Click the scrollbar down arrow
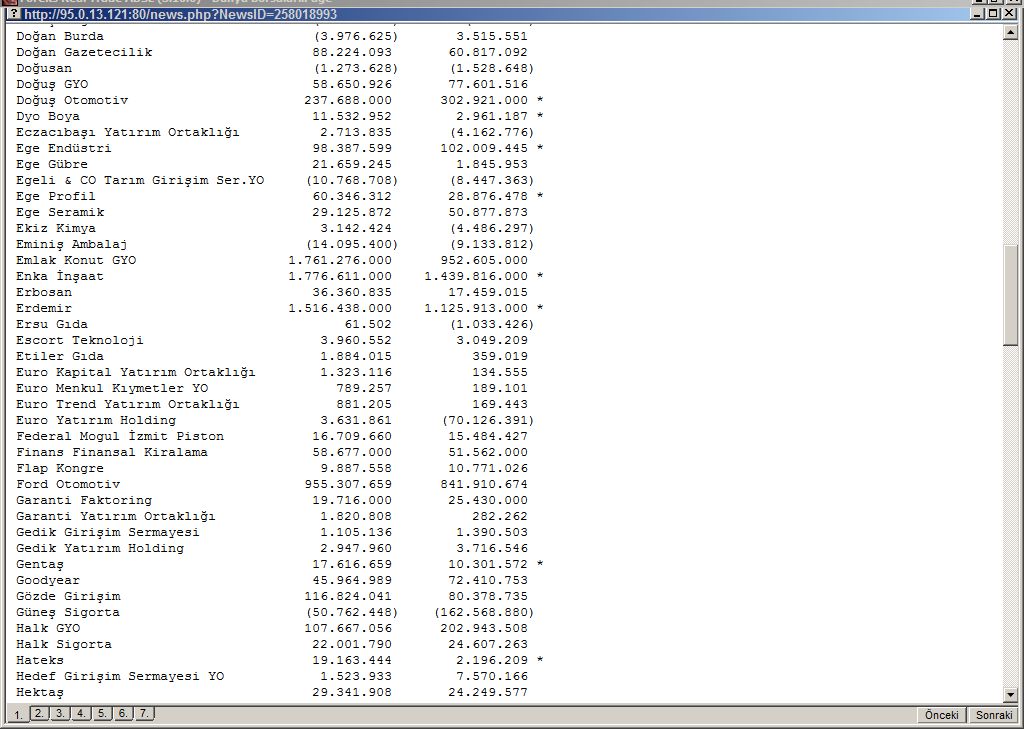 [x=1011, y=695]
